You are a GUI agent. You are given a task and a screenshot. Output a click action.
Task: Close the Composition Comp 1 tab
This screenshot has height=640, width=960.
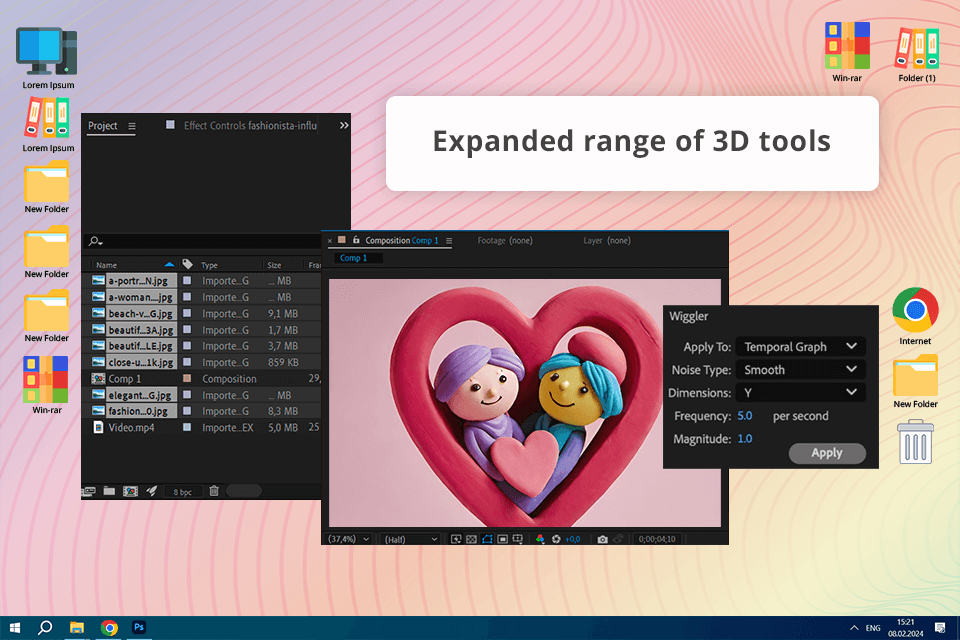click(x=330, y=241)
